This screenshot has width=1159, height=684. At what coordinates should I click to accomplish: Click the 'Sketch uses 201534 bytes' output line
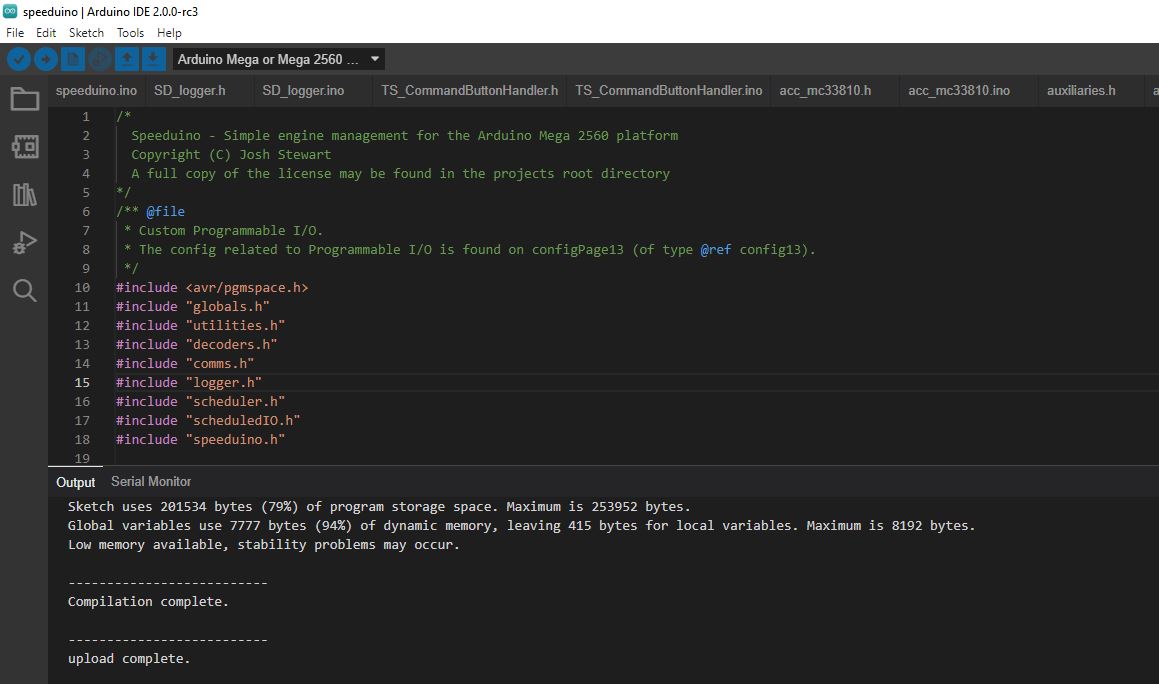click(x=379, y=507)
